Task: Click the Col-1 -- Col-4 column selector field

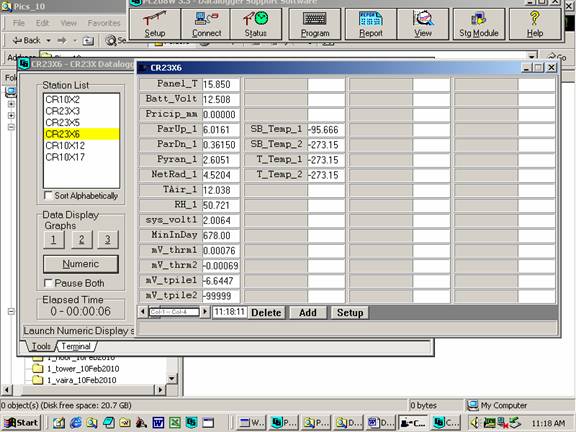Action: tap(174, 312)
